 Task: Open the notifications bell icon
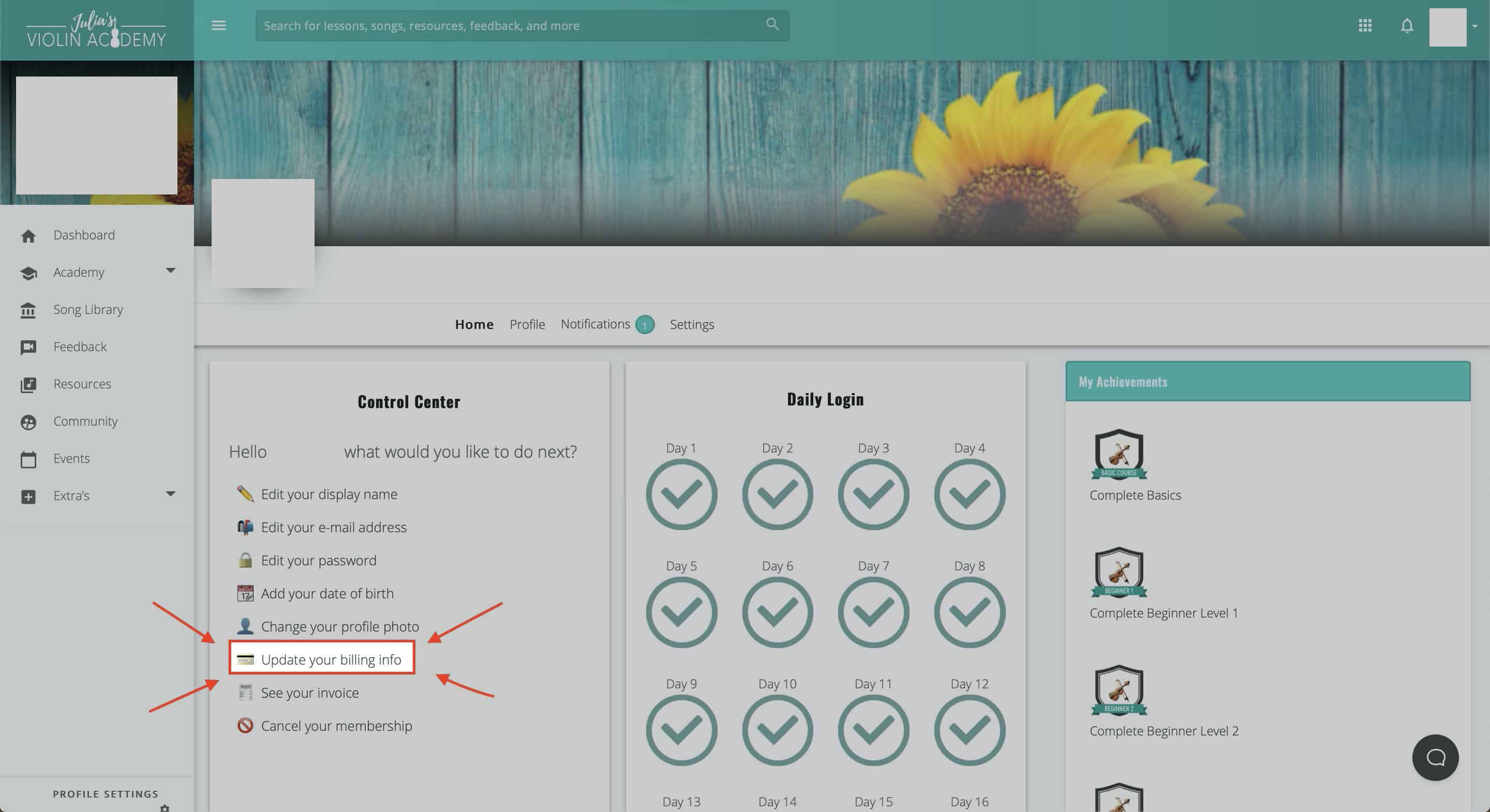point(1407,25)
